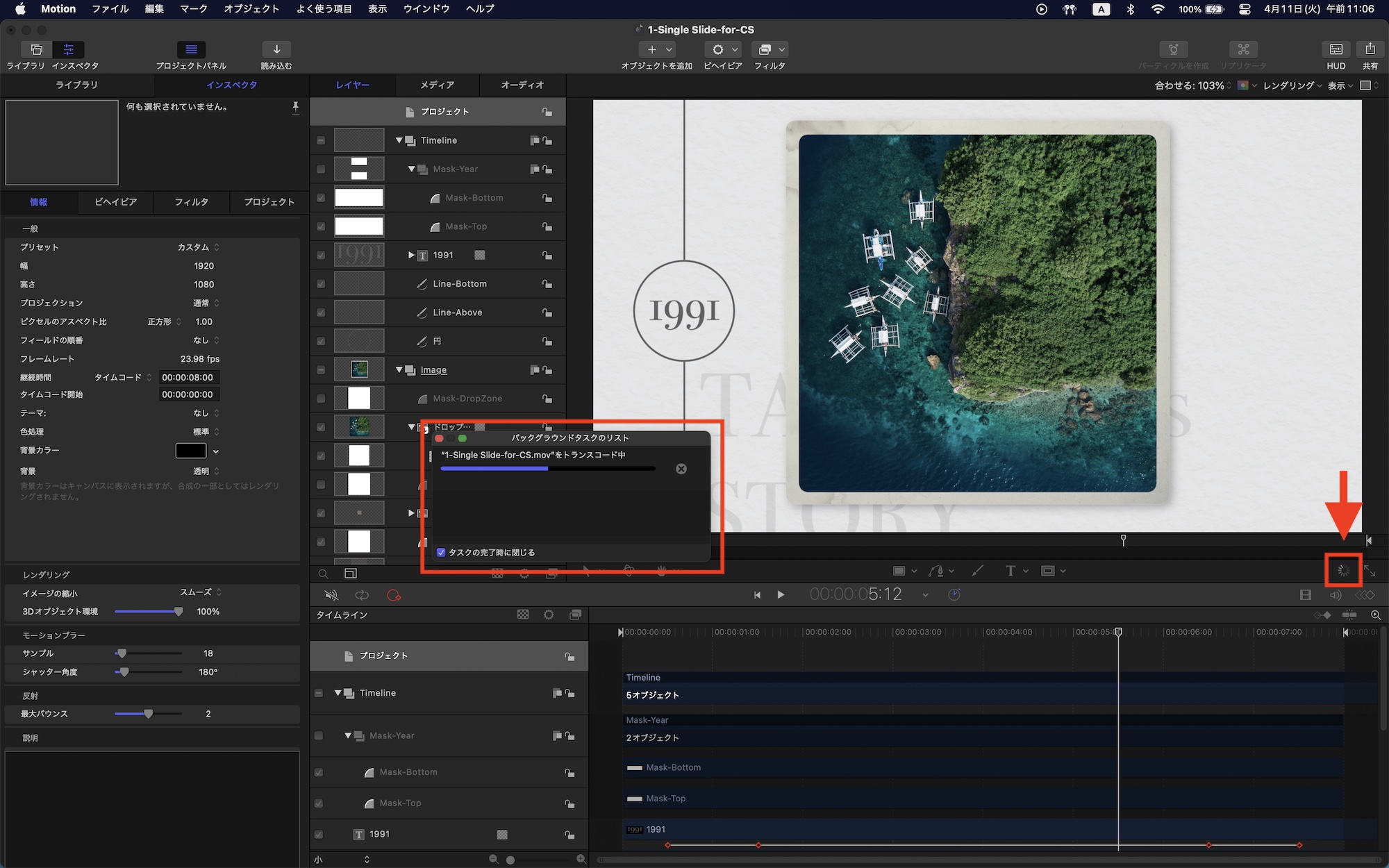Click the black background color swatch
This screenshot has width=1389, height=868.
(x=190, y=451)
